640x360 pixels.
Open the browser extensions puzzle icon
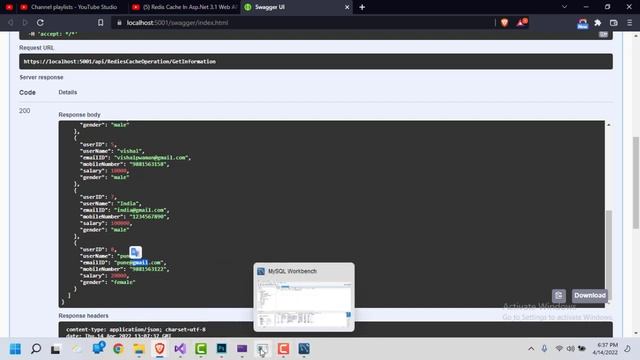[x=598, y=23]
